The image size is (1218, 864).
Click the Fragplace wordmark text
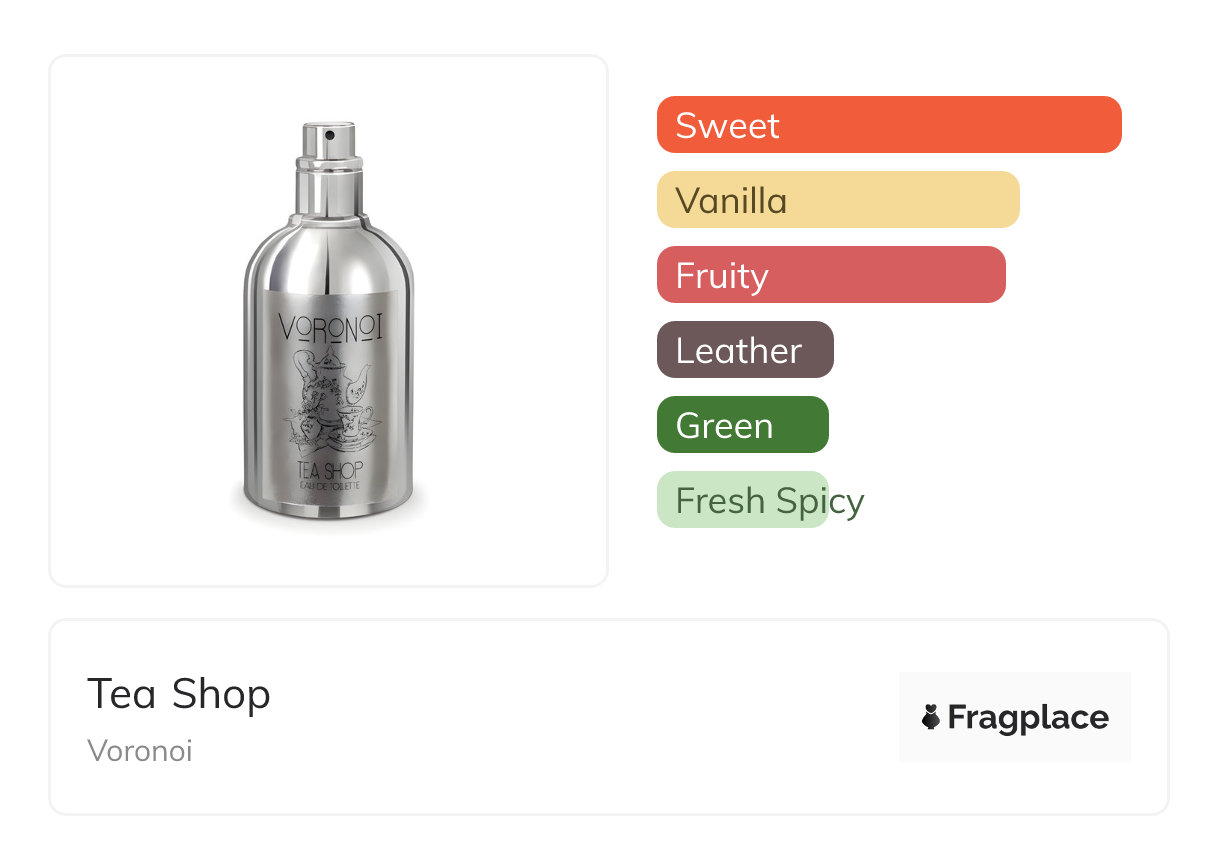[1028, 717]
